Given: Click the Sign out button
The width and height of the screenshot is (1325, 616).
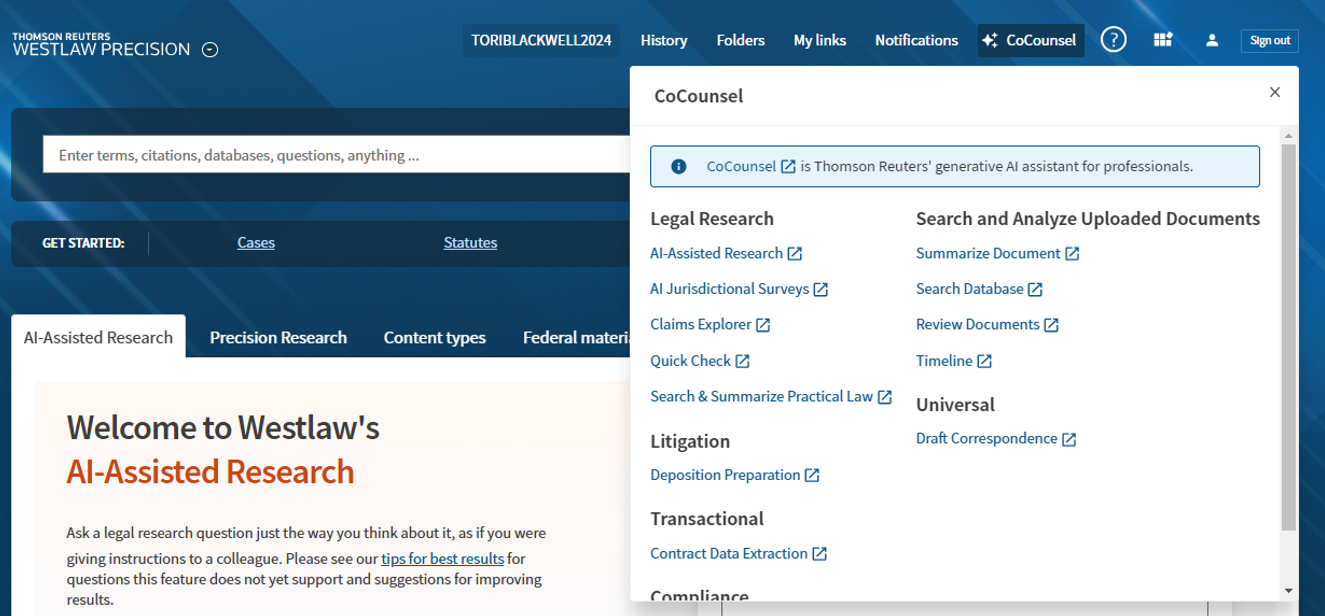Looking at the screenshot, I should point(1269,40).
